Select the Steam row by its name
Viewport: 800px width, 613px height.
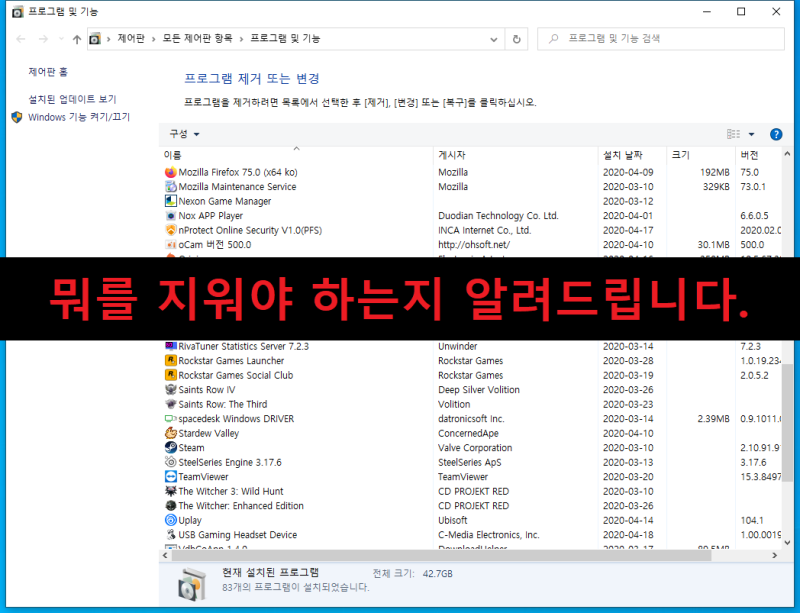(191, 448)
